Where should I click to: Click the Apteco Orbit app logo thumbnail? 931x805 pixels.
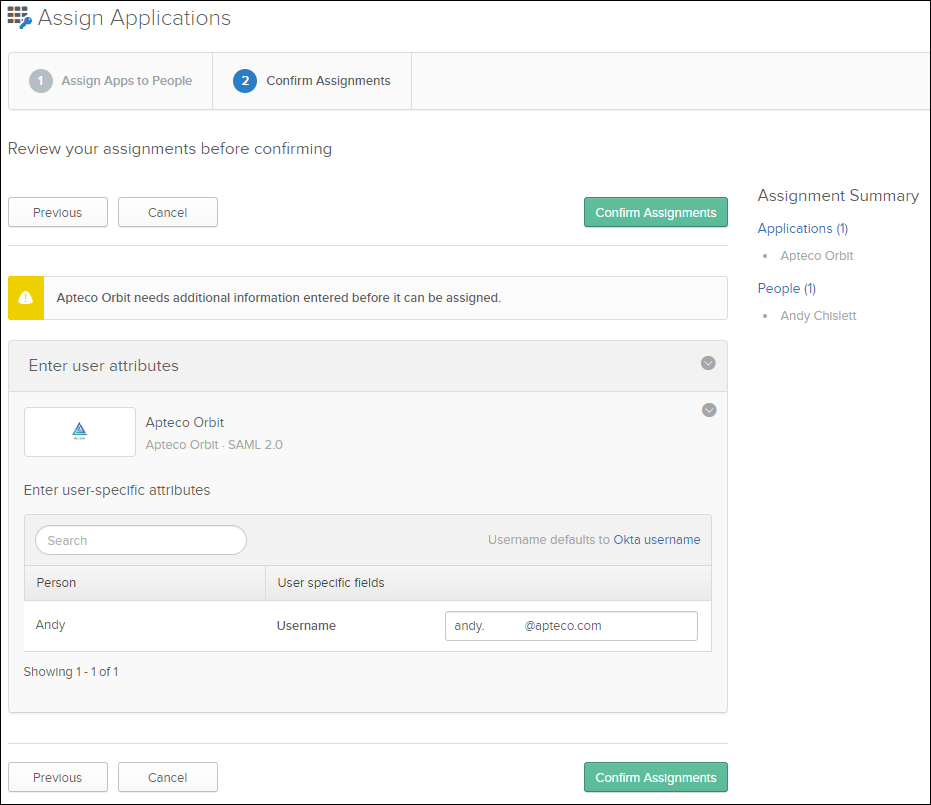pos(80,432)
